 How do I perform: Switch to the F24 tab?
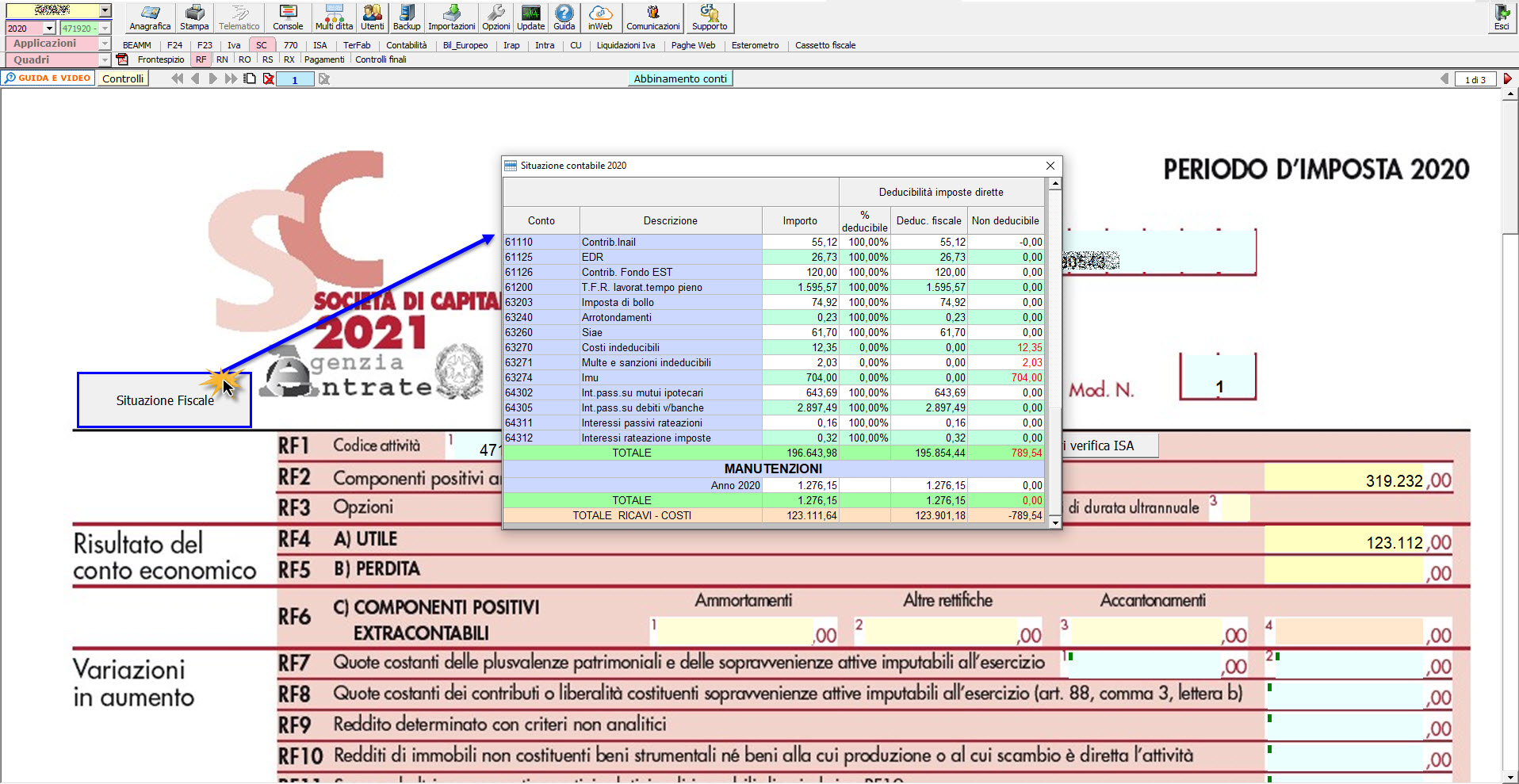tap(174, 45)
